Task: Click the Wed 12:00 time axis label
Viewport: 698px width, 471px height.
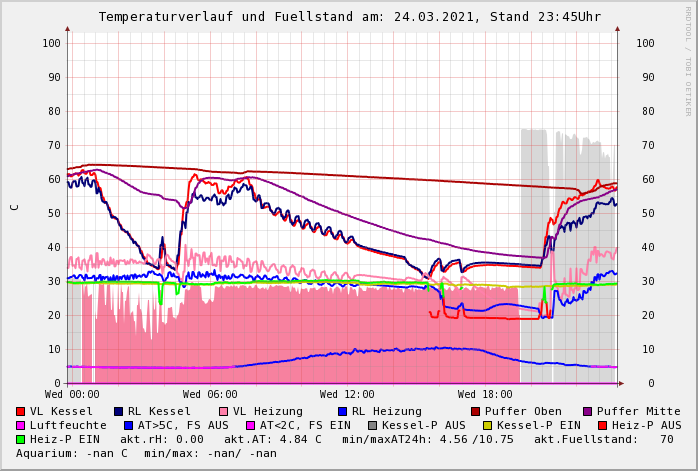Action: point(347,394)
